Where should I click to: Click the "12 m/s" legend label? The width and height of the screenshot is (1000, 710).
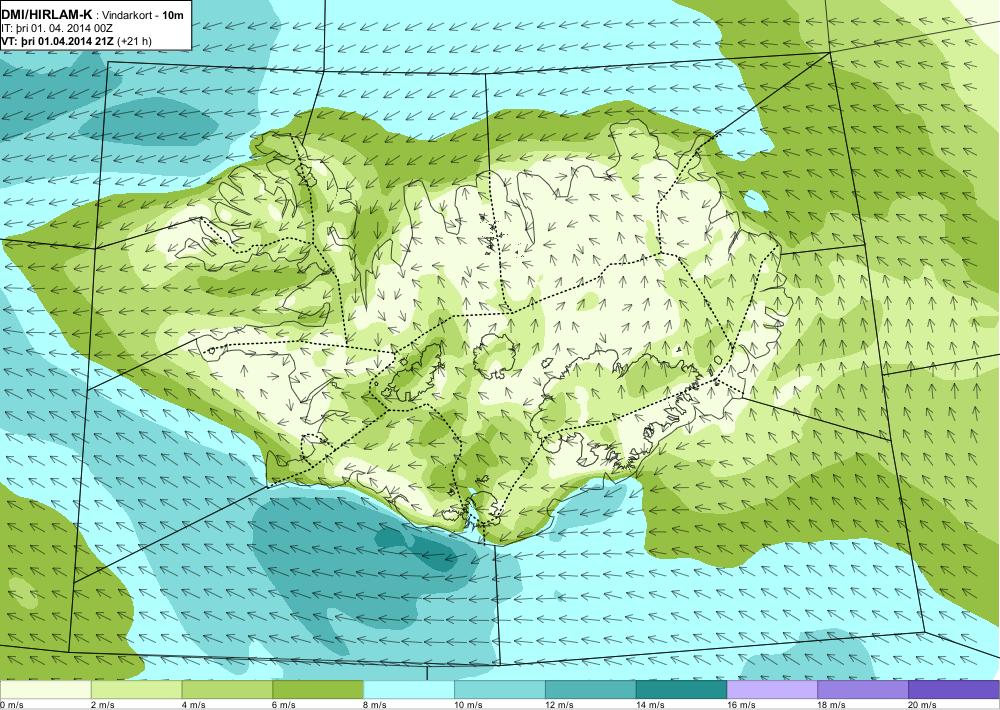559,705
